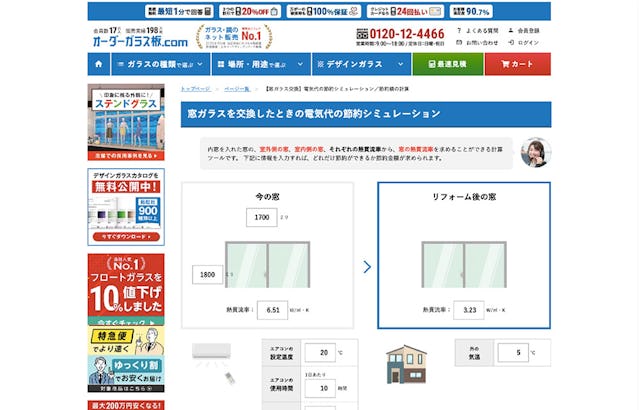Screen dimensions: 640x410
Task: Click the question mark icon for よくある質問
Action: coord(459,31)
